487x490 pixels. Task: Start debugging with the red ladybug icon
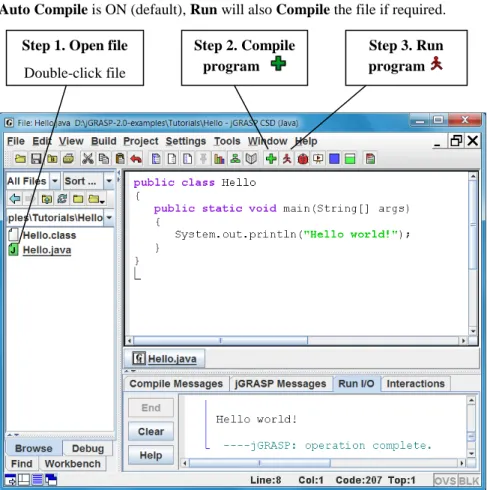303,159
